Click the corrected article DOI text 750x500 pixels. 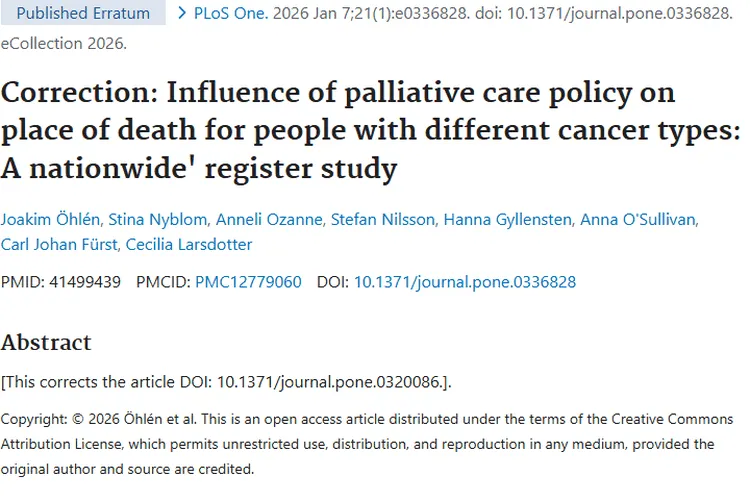point(329,381)
